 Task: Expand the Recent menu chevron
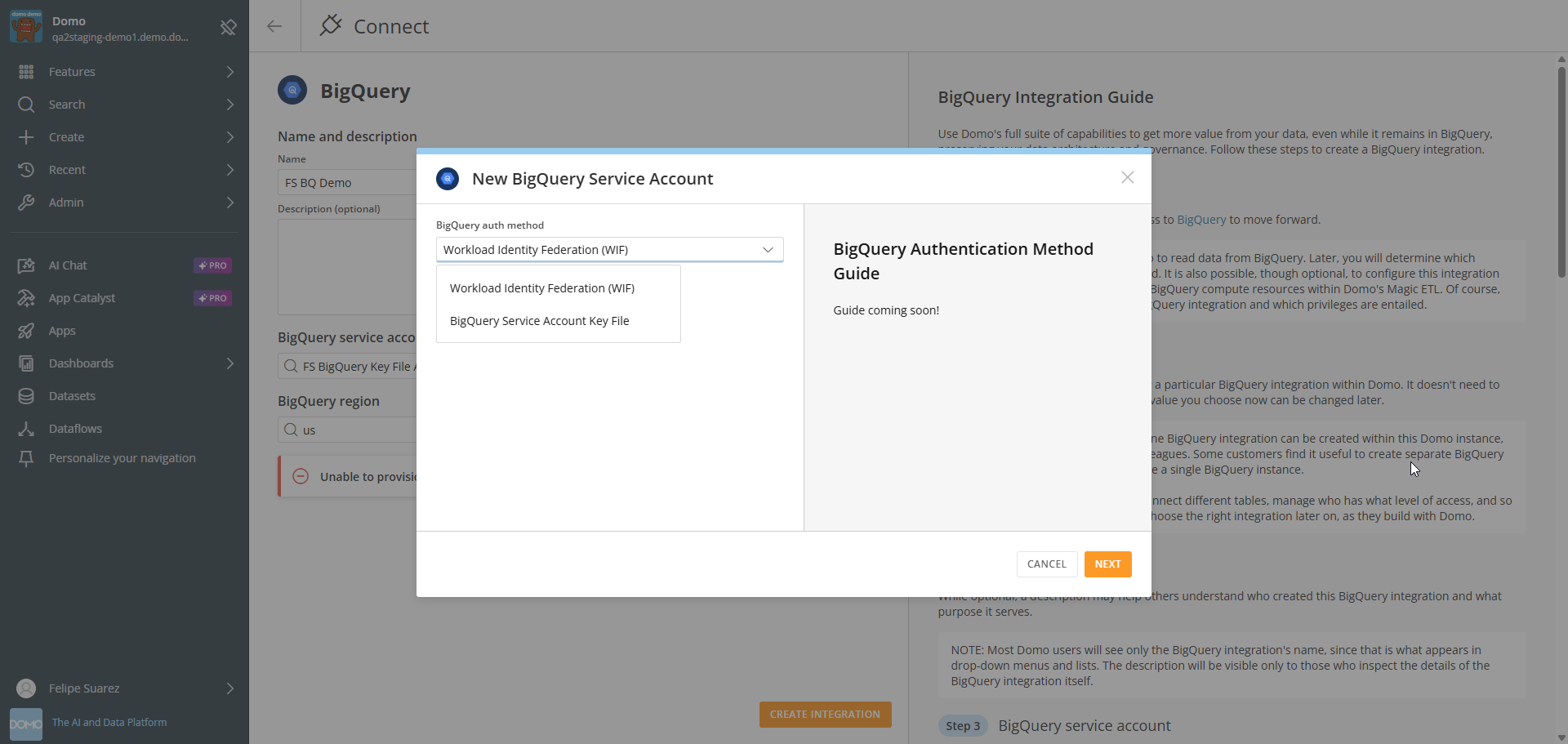point(230,170)
